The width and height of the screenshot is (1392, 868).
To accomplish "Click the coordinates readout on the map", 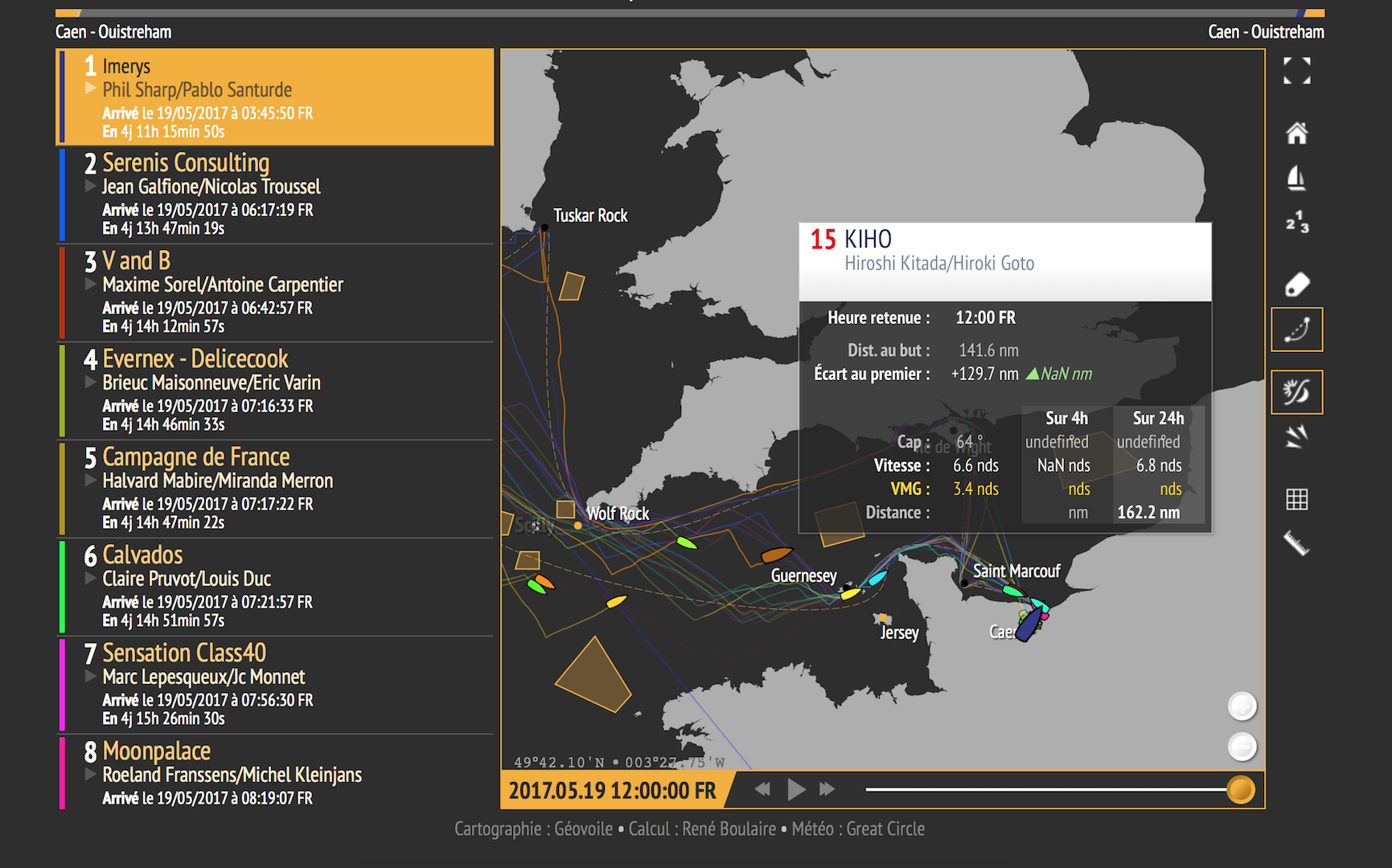I will [x=619, y=762].
